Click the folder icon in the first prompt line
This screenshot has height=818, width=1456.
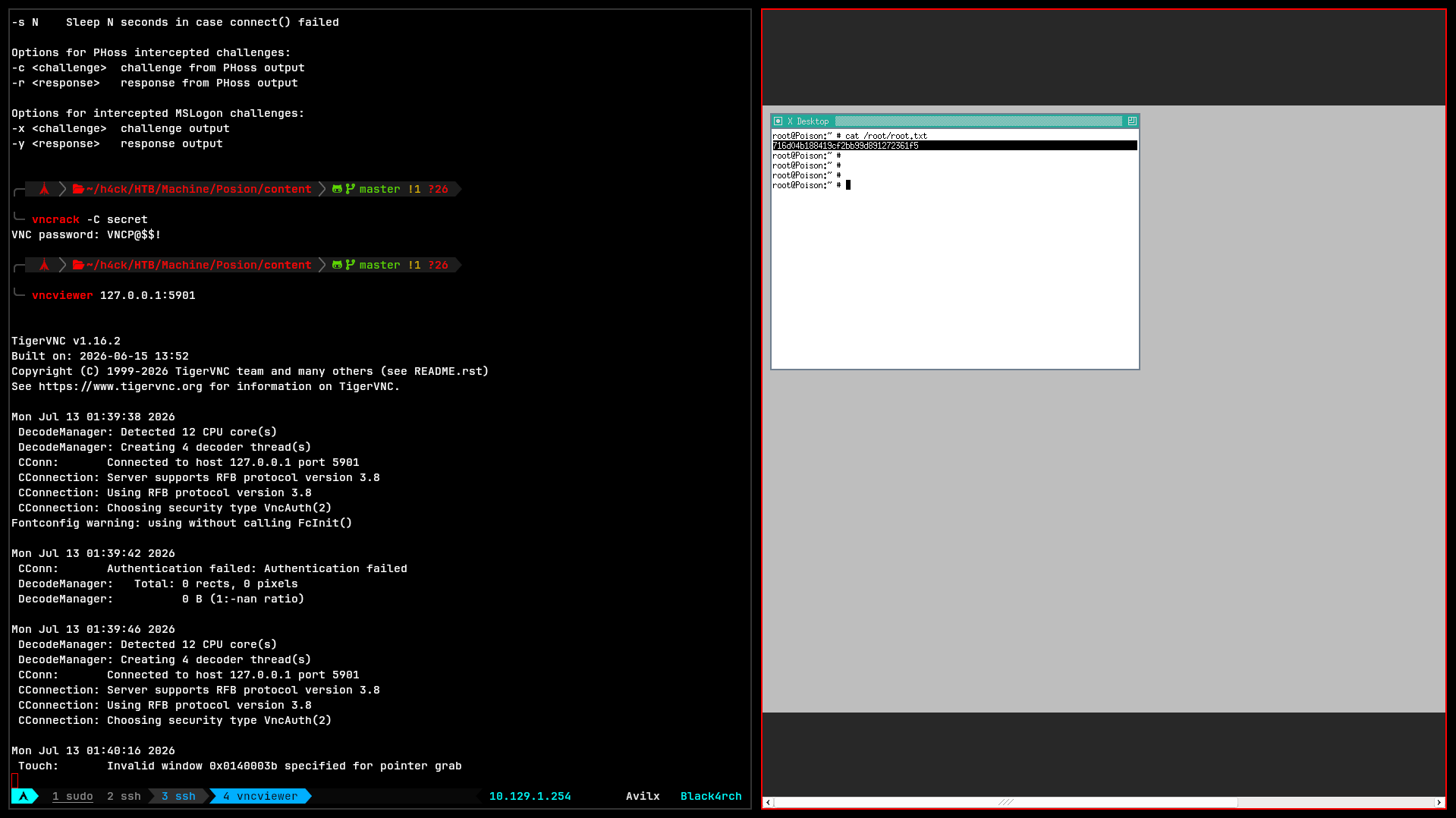click(78, 189)
